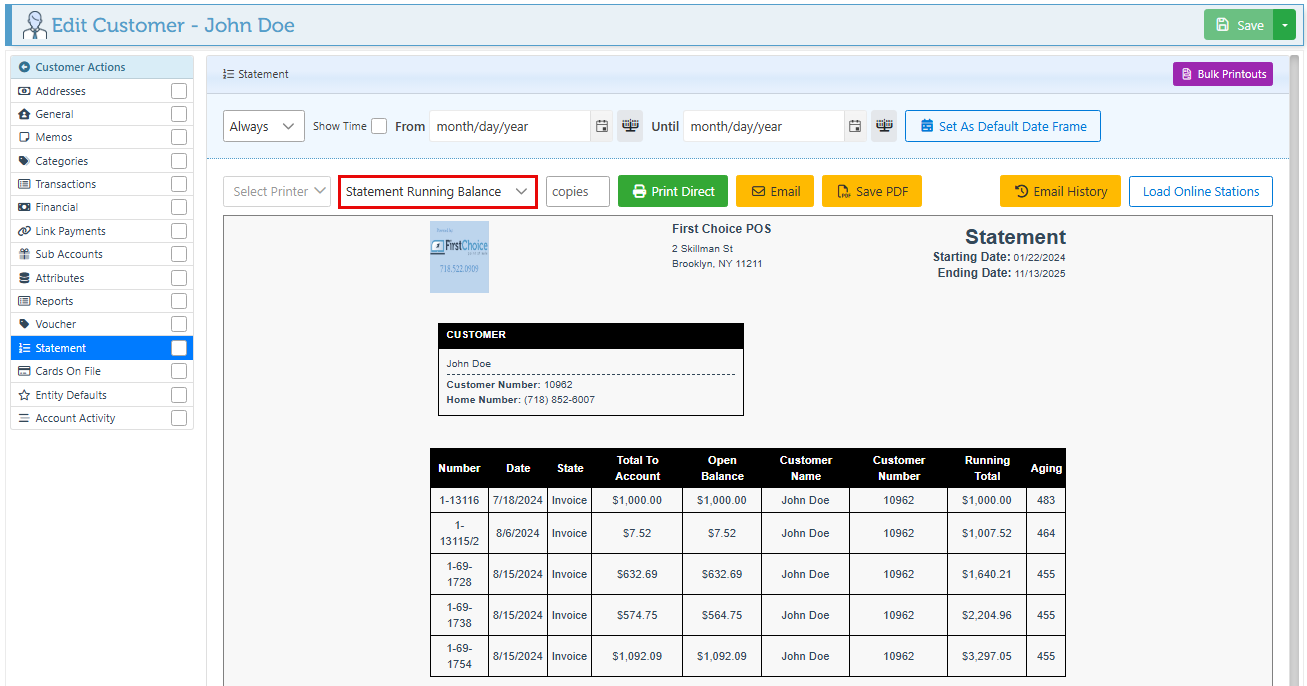This screenshot has width=1307, height=686.
Task: Open Hebrew calendar beside From date
Action: pos(630,126)
